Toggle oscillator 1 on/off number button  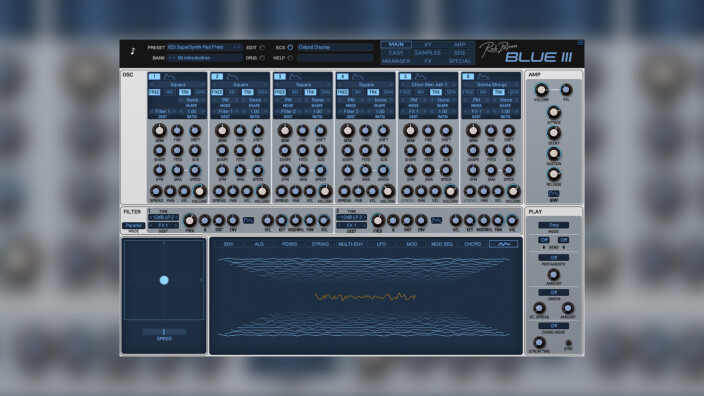point(154,77)
